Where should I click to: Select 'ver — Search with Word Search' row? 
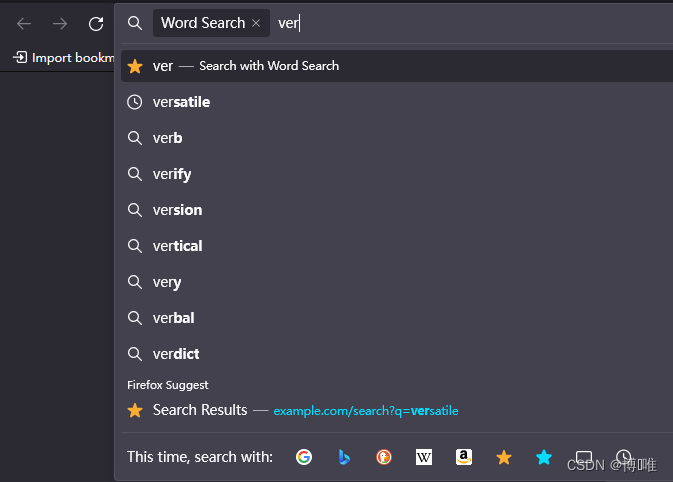(x=397, y=66)
